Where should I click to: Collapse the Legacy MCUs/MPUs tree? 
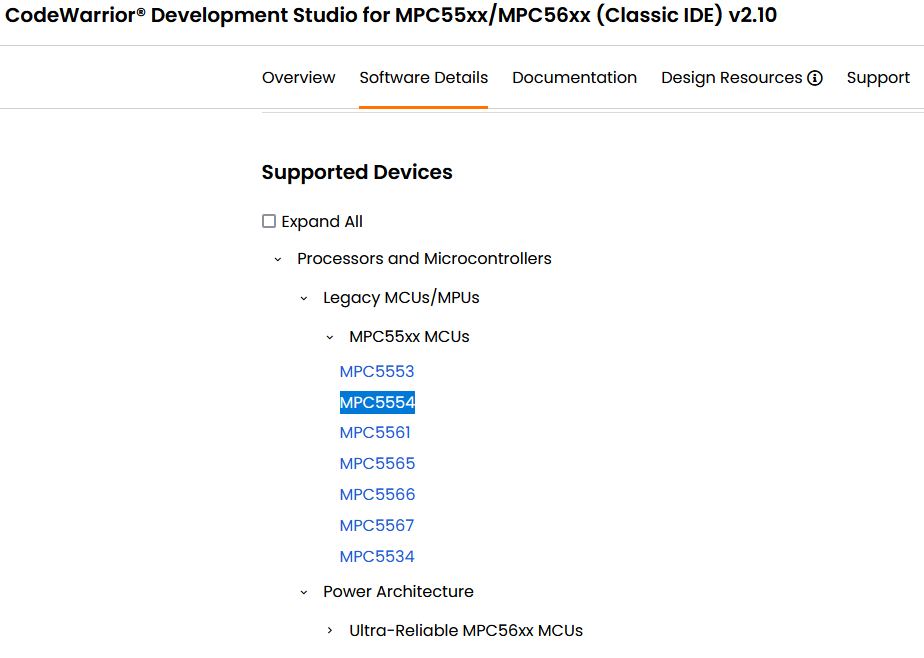click(304, 297)
